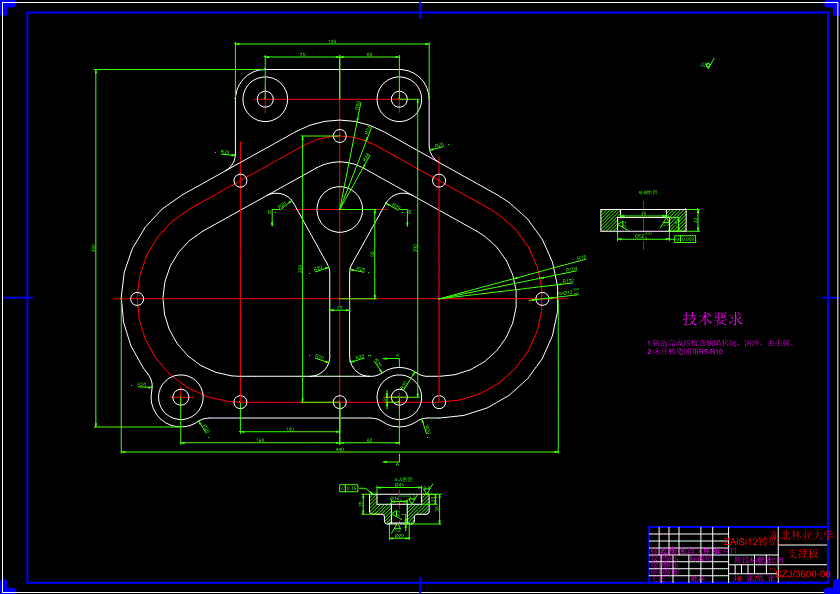Click the hatched right-side section view

[x=643, y=220]
